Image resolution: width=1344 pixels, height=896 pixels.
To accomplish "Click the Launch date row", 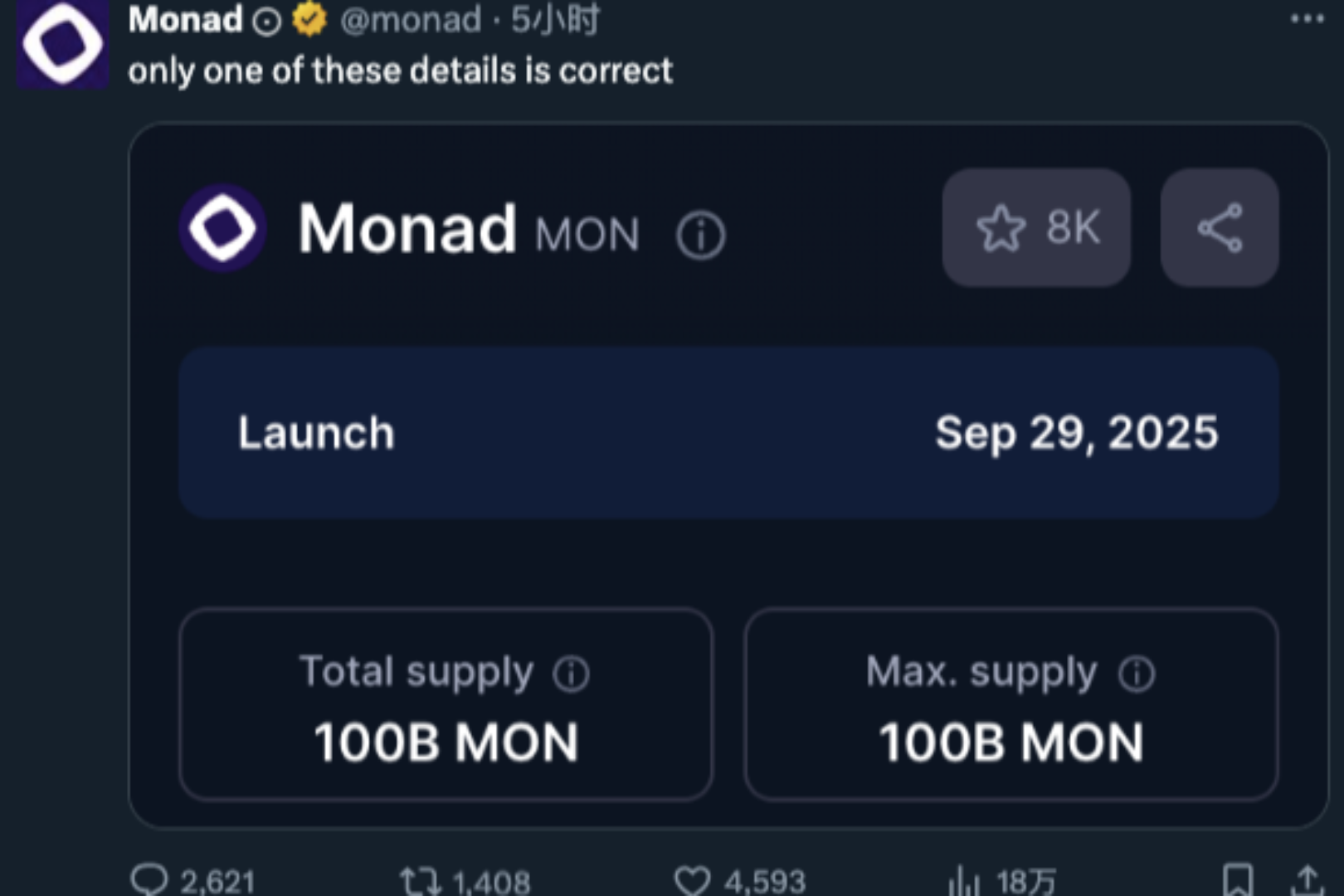I will tap(728, 433).
